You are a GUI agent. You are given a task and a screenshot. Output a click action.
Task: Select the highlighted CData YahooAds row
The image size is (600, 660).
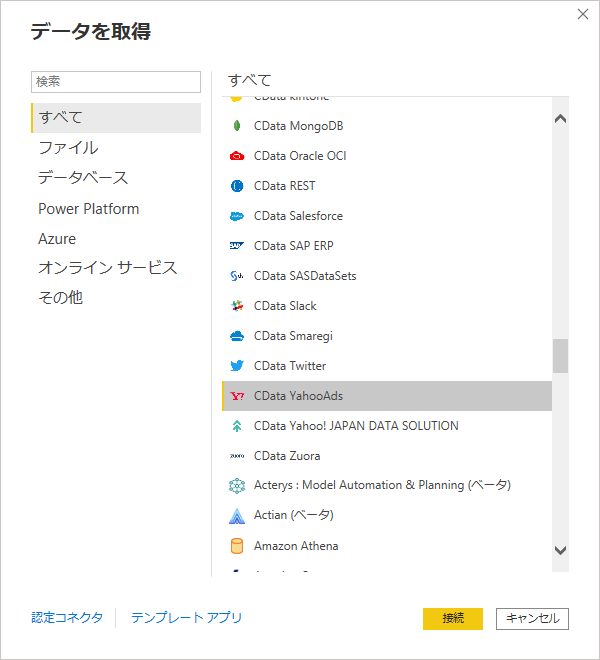pos(387,396)
